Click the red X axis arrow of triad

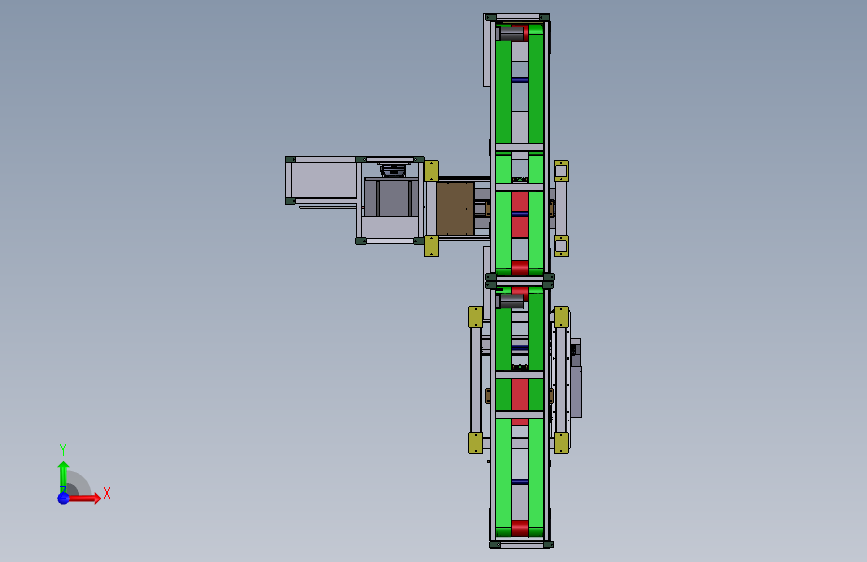pyautogui.click(x=83, y=498)
